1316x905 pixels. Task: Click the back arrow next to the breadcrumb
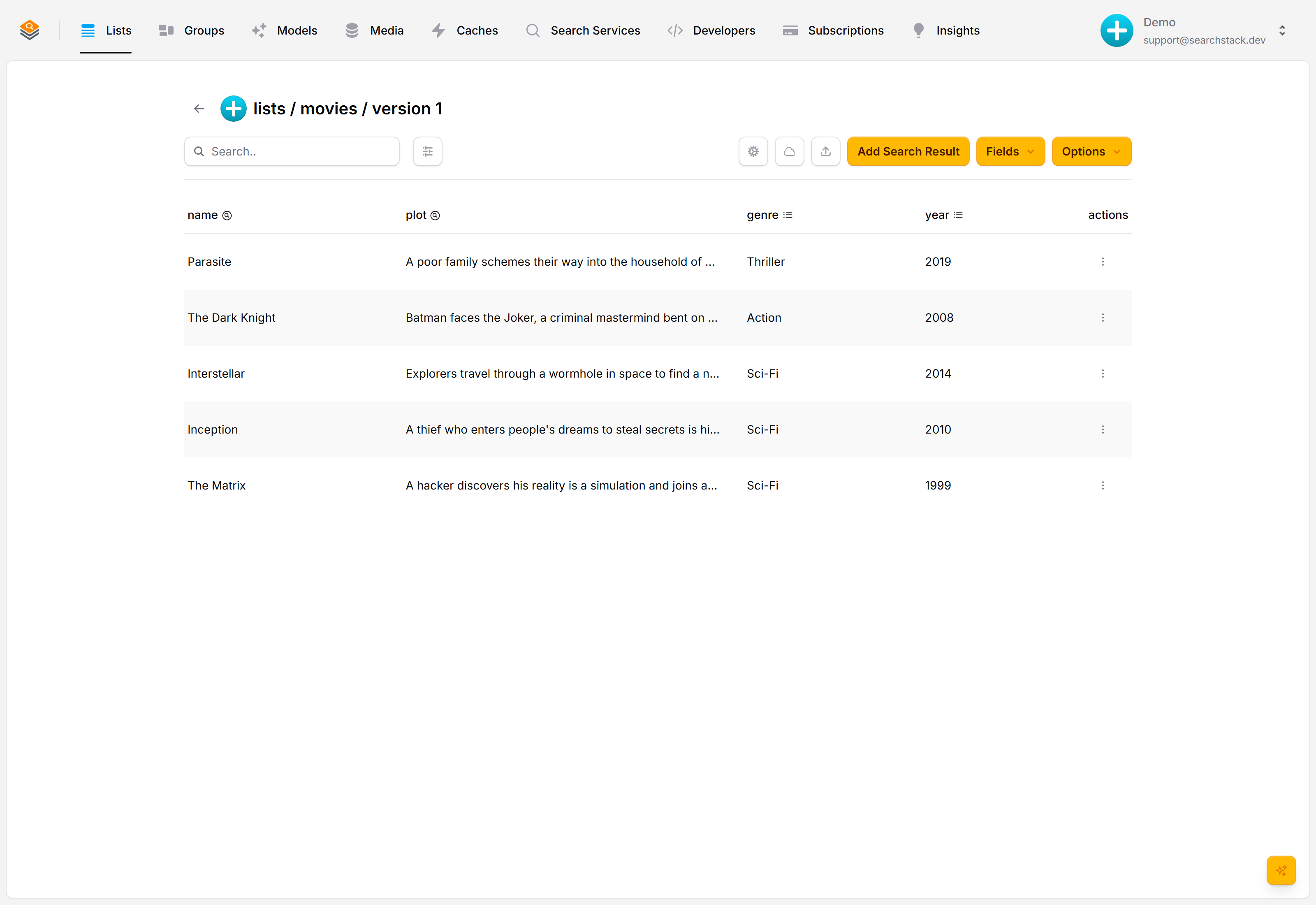pyautogui.click(x=199, y=108)
